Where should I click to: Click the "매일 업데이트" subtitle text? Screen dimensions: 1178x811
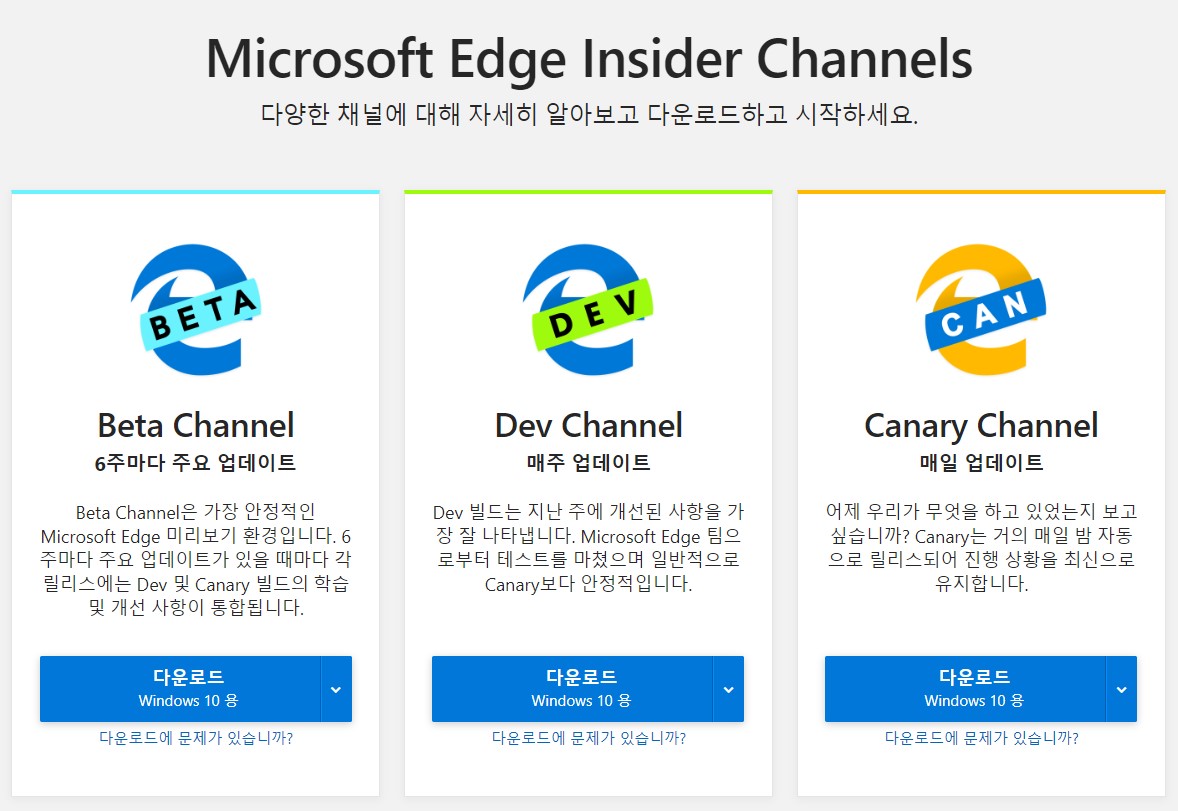(981, 462)
